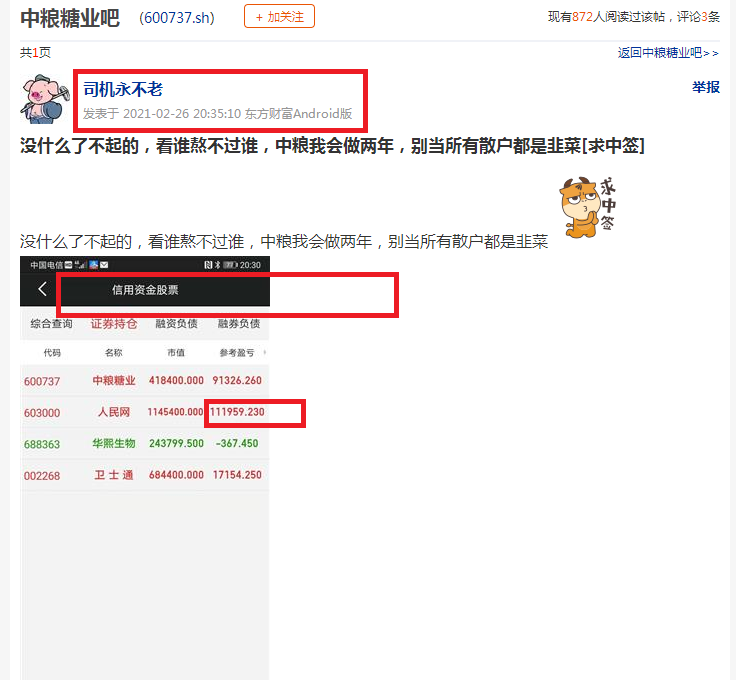Click profit value 17154.250
736x680 pixels.
coord(237,474)
